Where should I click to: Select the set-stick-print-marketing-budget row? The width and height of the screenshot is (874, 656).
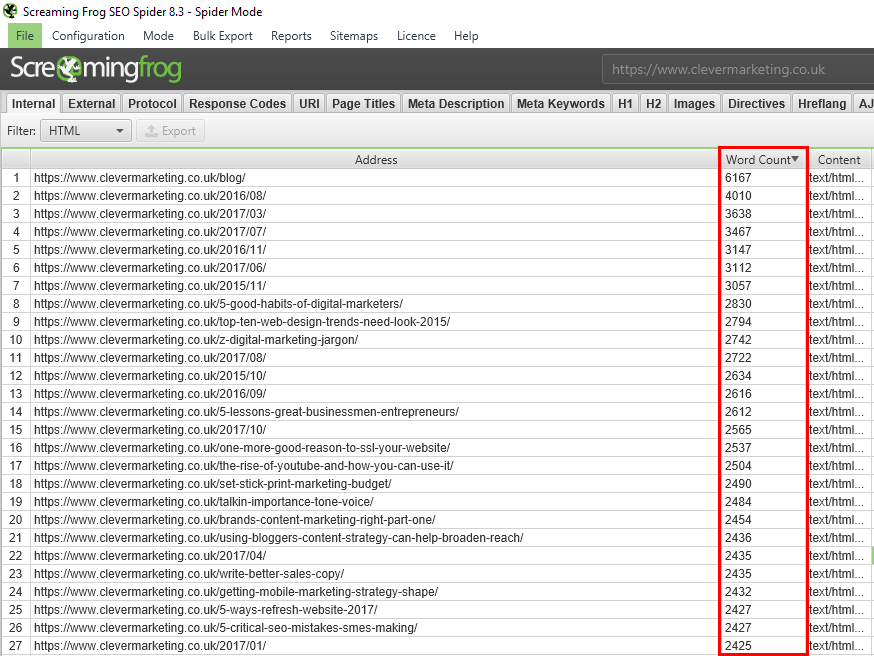point(375,484)
